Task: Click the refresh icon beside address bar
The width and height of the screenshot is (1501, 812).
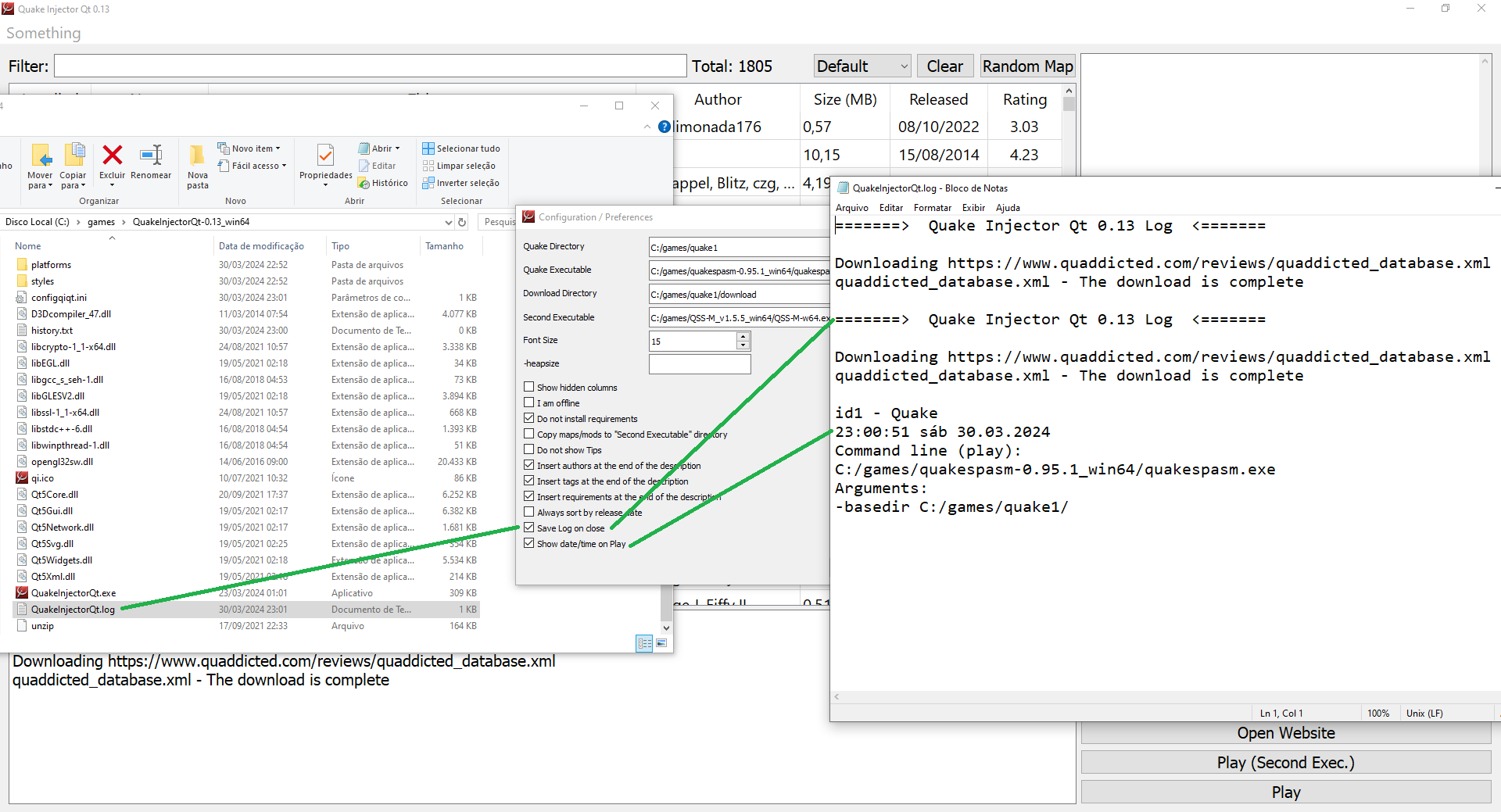Action: (462, 222)
